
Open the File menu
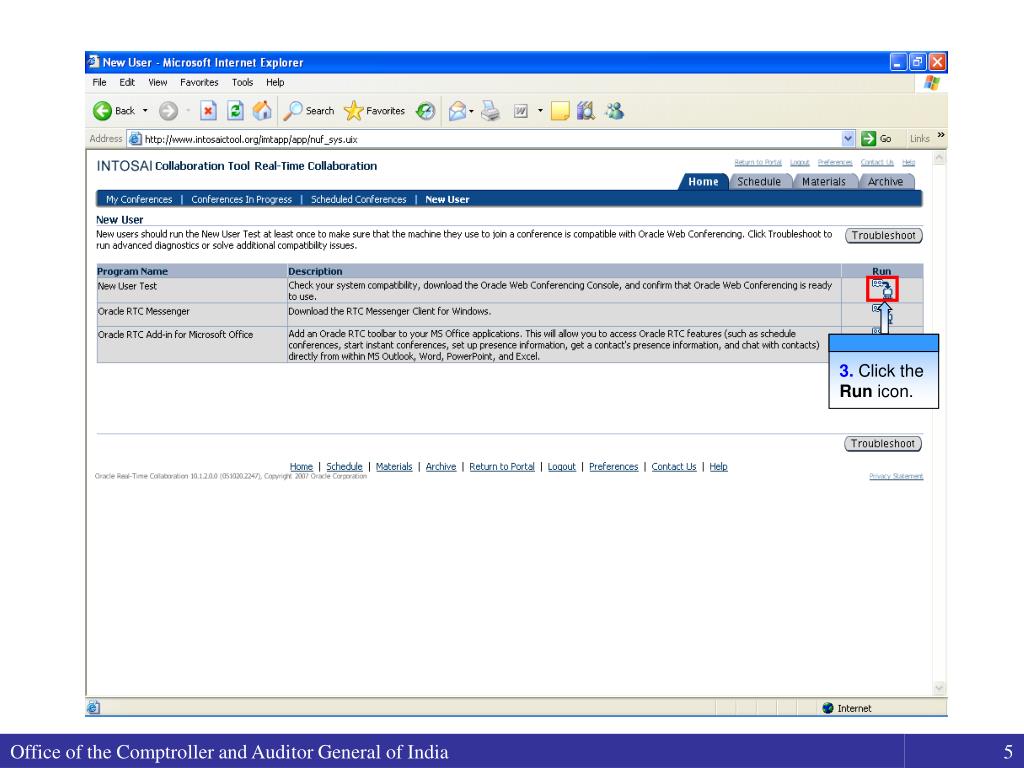pyautogui.click(x=99, y=82)
